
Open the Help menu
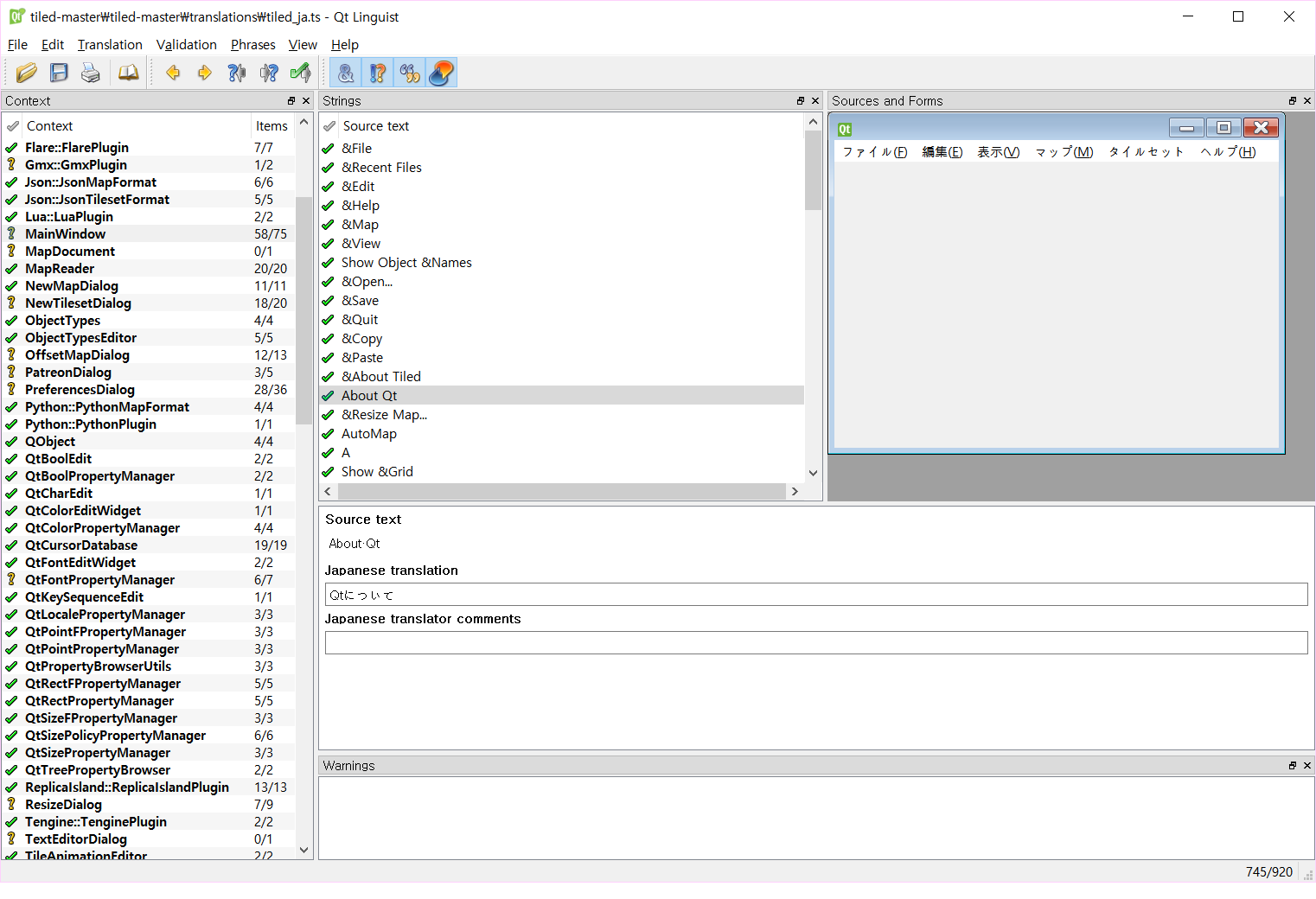(x=345, y=45)
